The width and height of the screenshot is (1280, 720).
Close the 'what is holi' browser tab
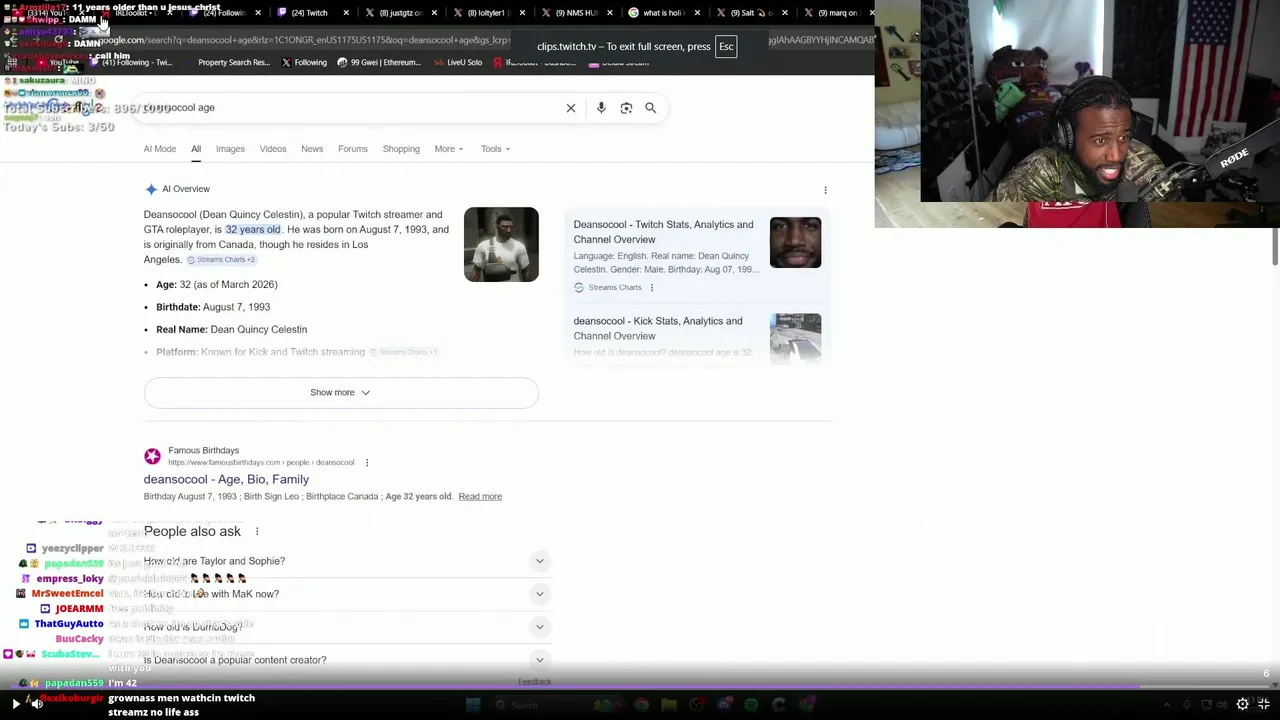pyautogui.click(x=697, y=13)
